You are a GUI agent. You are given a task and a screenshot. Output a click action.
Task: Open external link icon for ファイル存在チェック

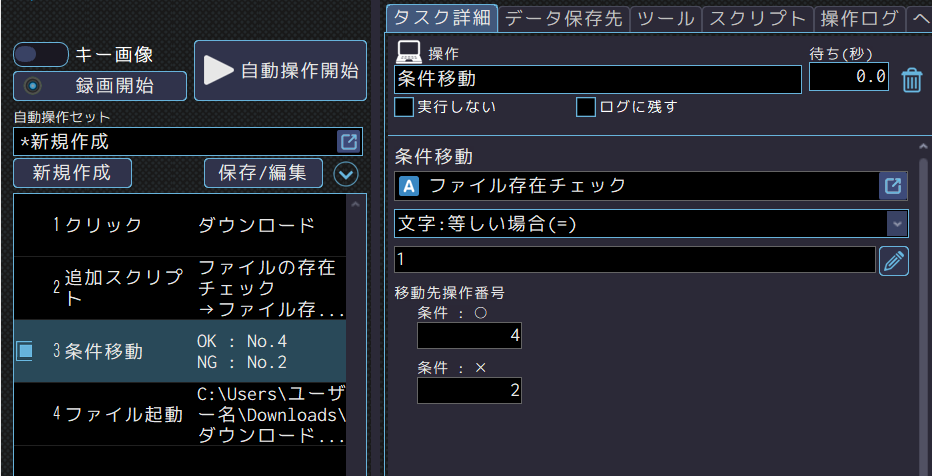coord(893,186)
